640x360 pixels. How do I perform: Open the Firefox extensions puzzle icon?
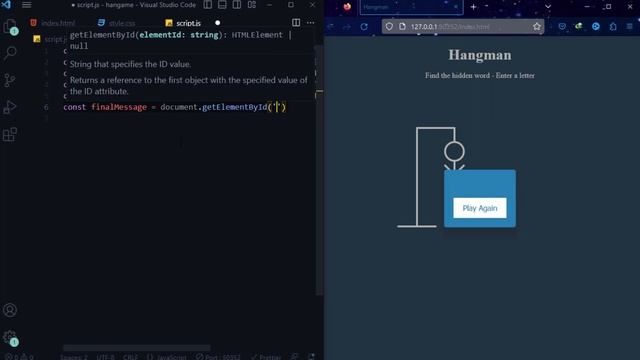[x=613, y=27]
